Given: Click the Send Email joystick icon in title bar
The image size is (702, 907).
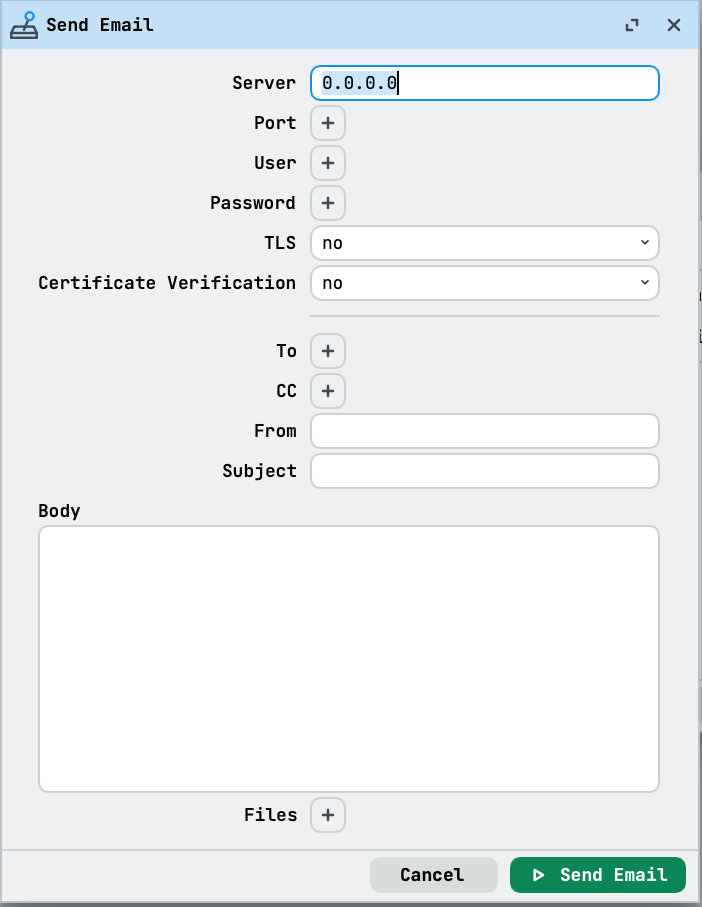Looking at the screenshot, I should [x=24, y=25].
